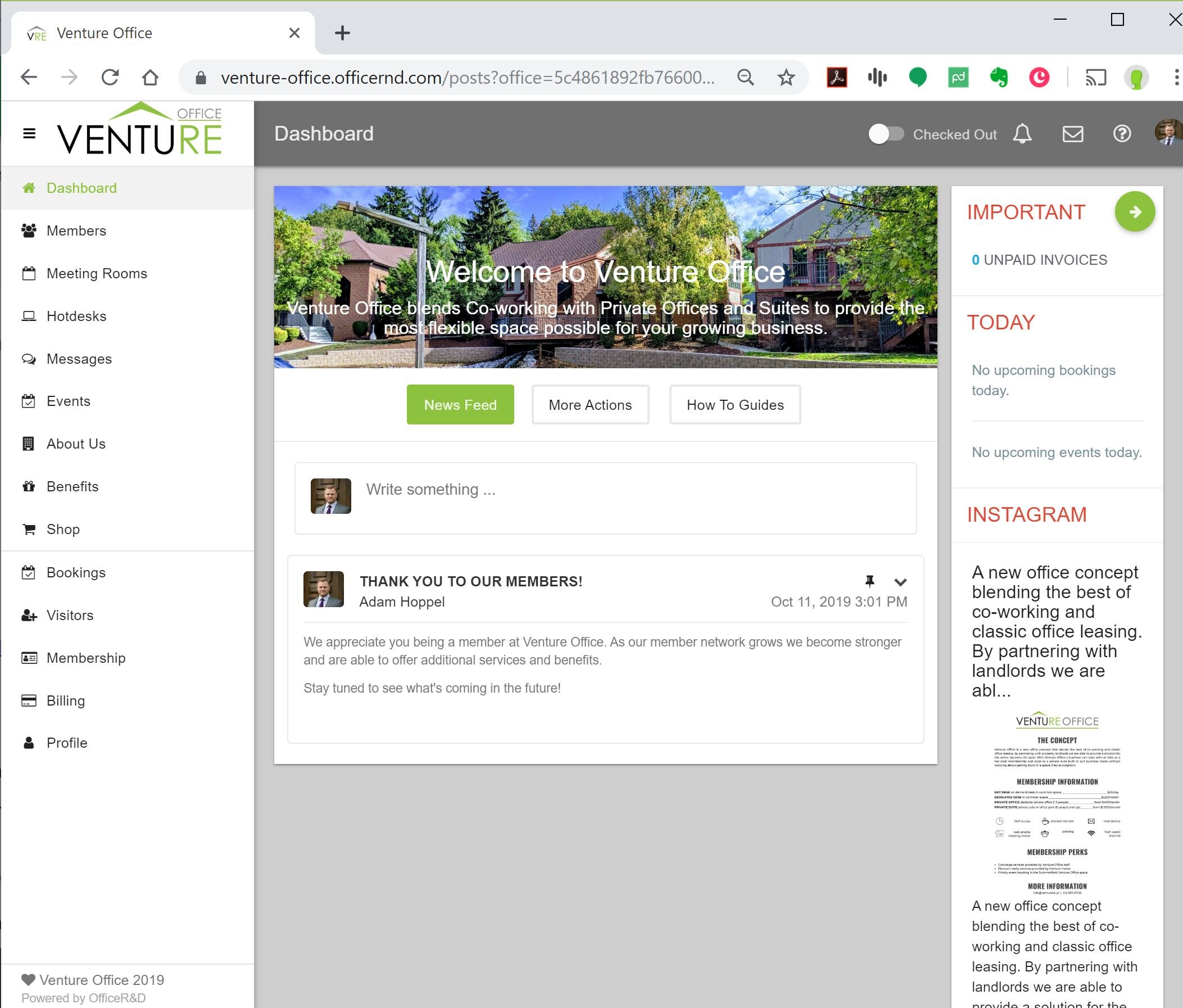The width and height of the screenshot is (1183, 1008).
Task: Open the Evernote elephant extension
Action: click(999, 77)
